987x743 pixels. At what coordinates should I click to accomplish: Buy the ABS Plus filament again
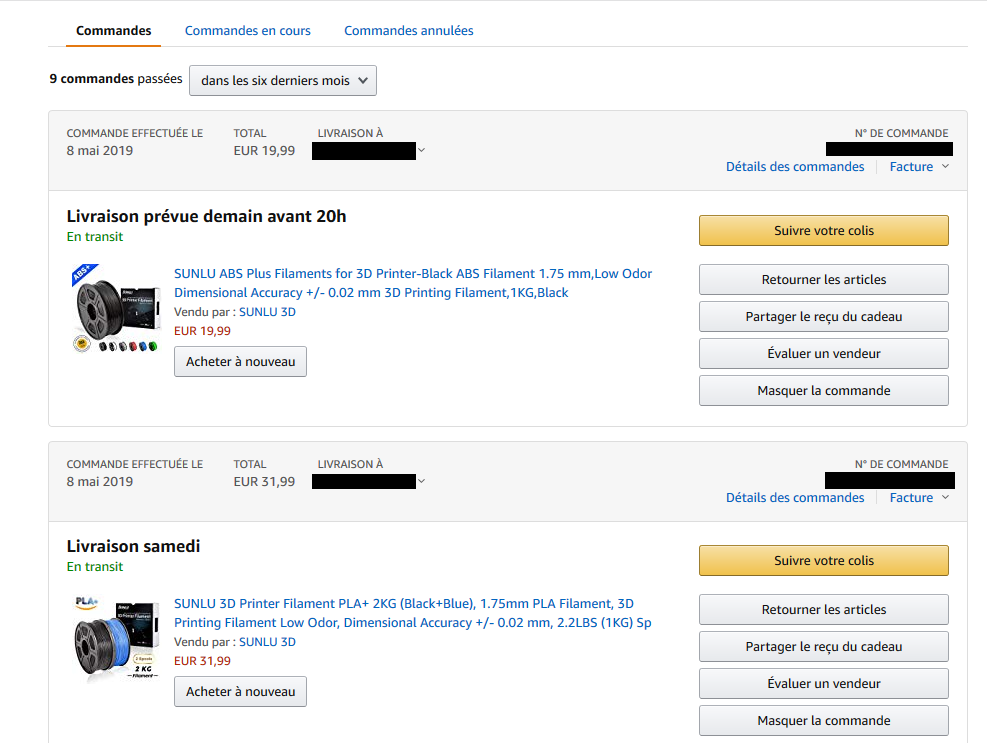(240, 362)
